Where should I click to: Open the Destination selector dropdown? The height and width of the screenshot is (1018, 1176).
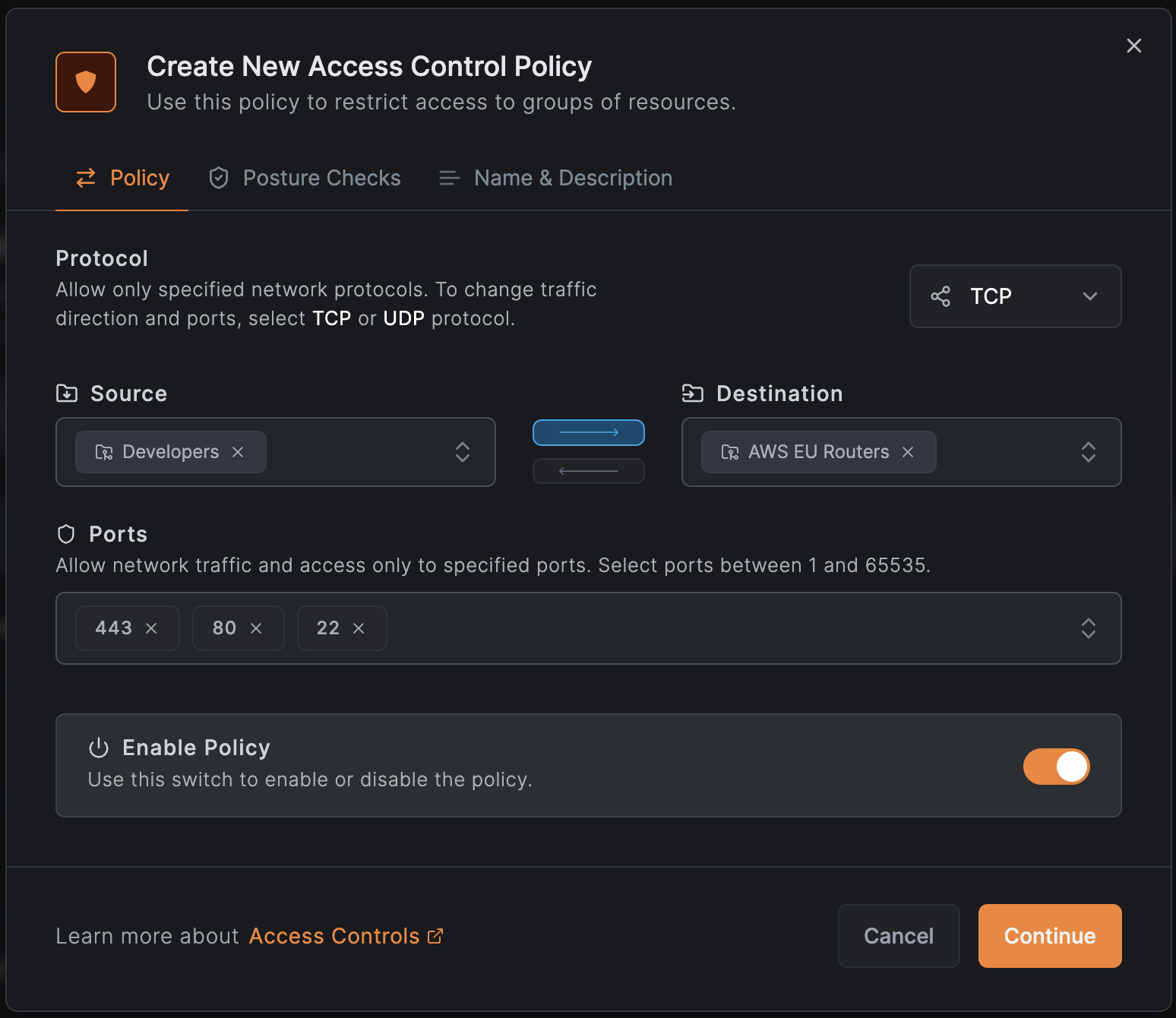pyautogui.click(x=1089, y=452)
